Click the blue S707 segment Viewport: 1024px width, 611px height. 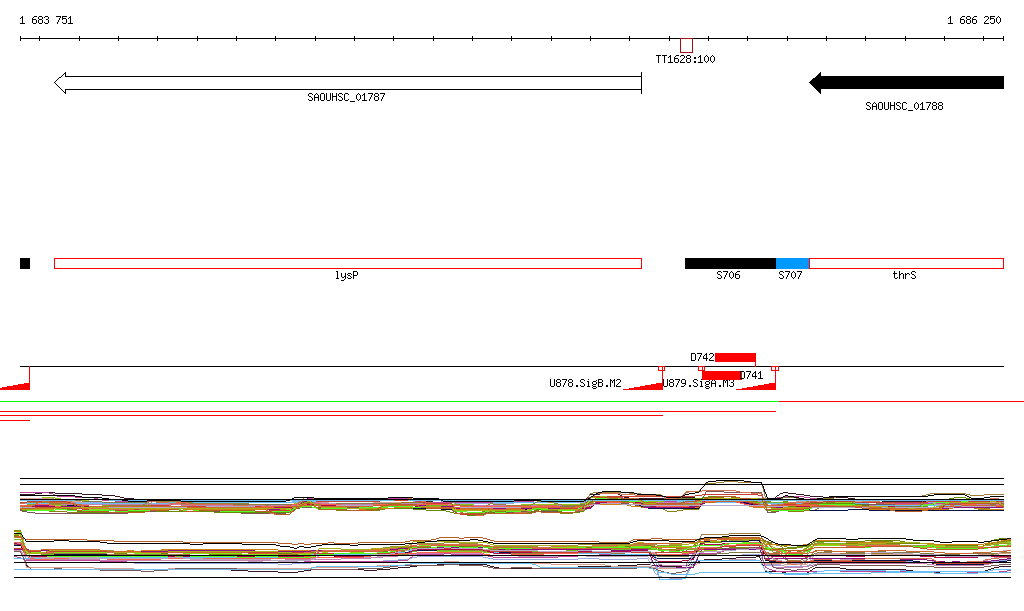click(x=792, y=263)
